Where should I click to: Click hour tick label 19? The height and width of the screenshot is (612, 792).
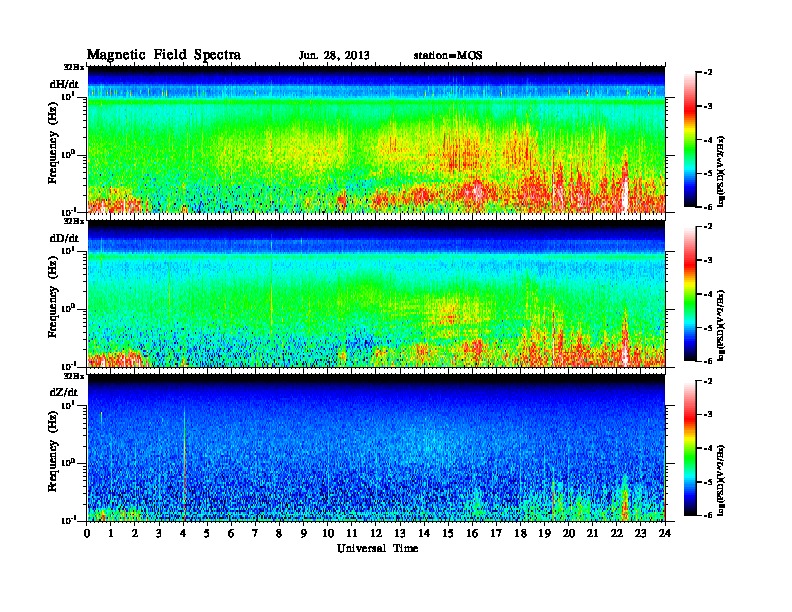click(545, 534)
